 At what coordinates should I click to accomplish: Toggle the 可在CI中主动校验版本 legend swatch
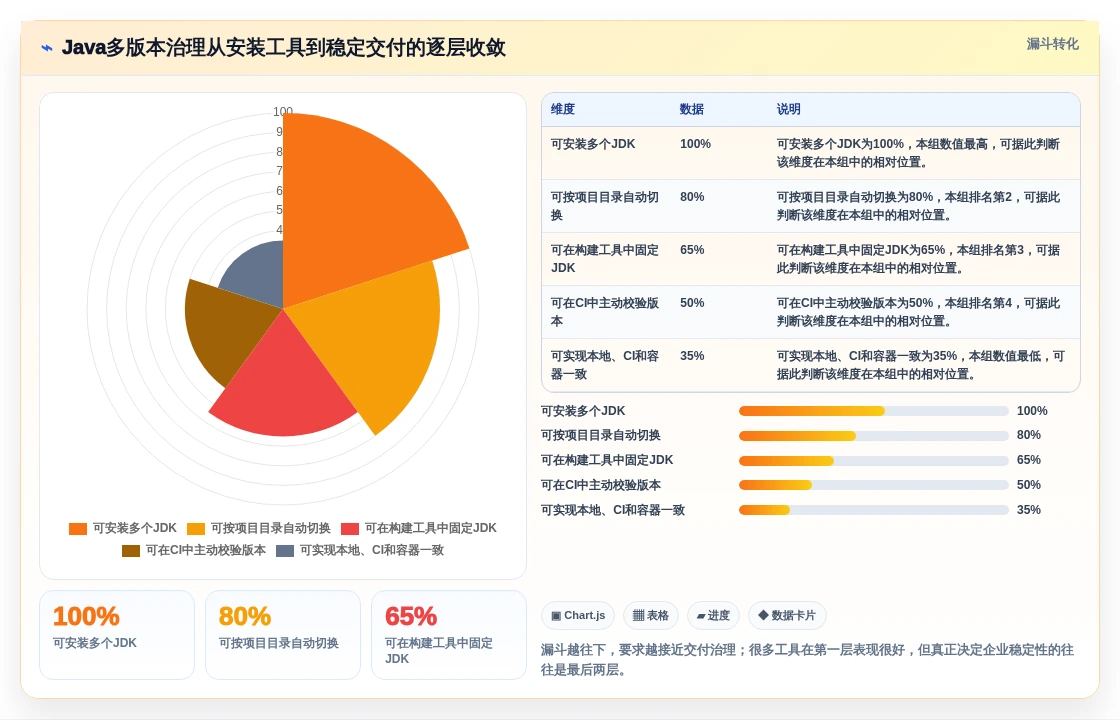tap(131, 551)
